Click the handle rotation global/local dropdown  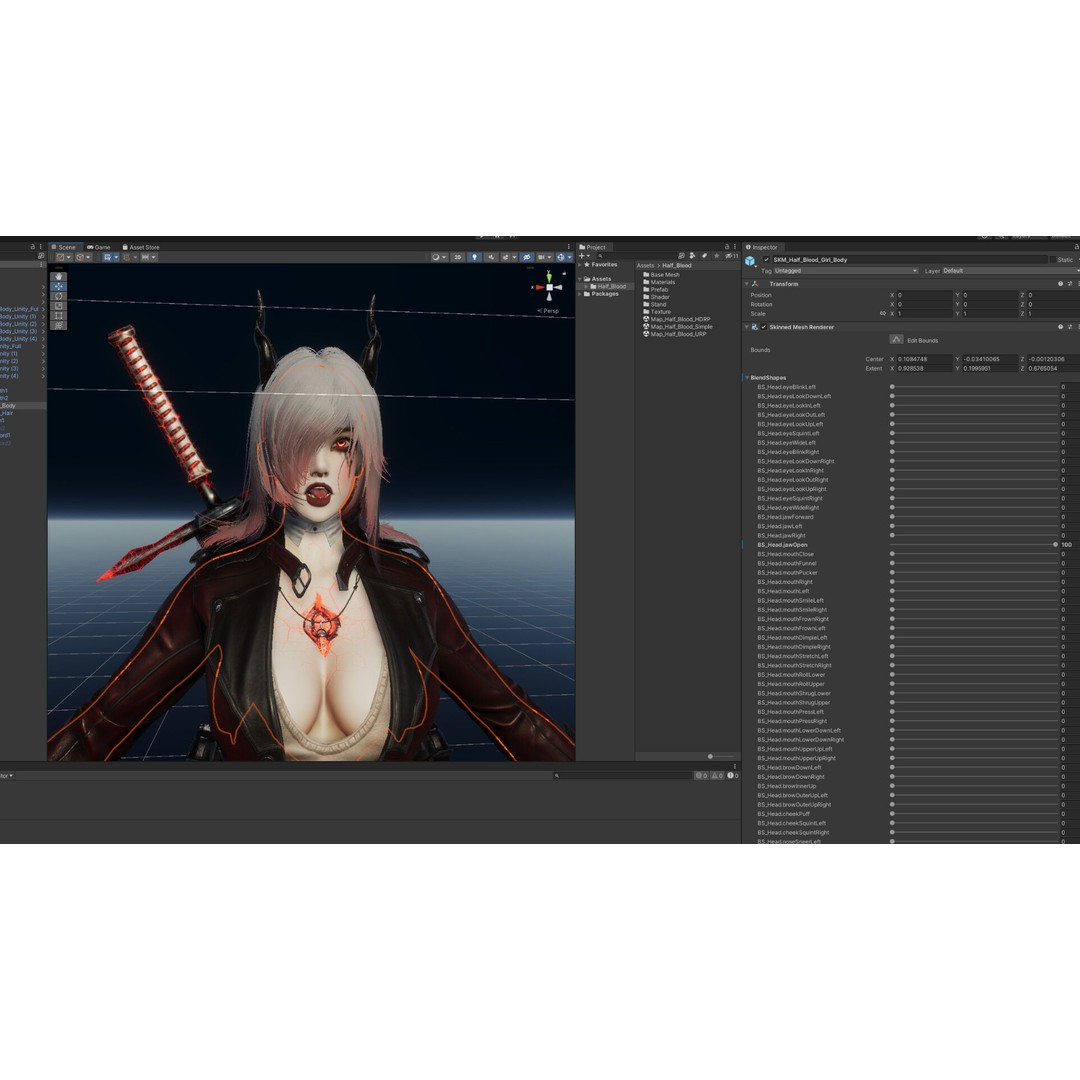coord(83,257)
